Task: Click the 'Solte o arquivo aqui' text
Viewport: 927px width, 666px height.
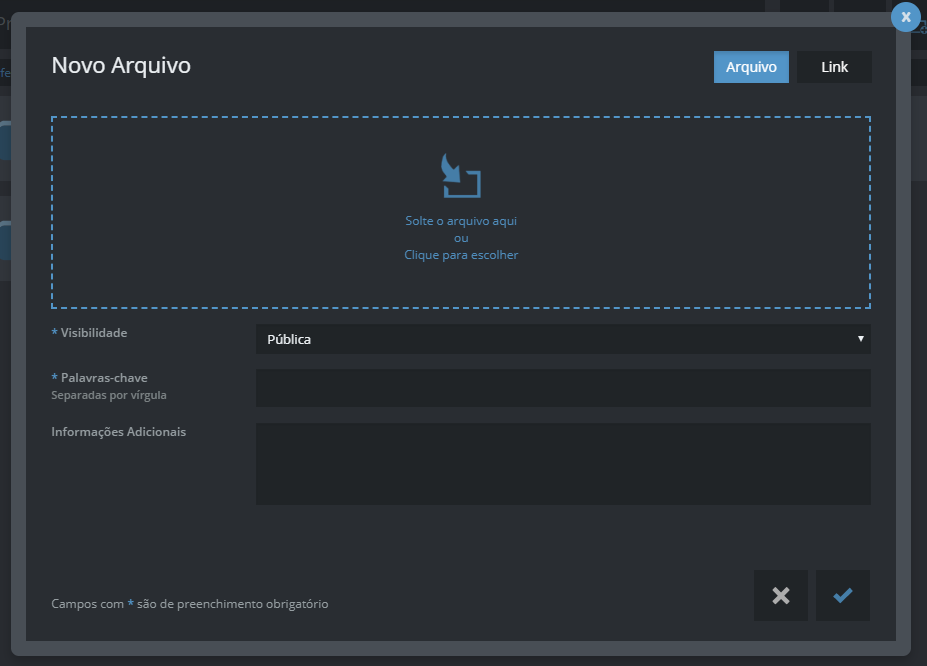Action: pyautogui.click(x=461, y=221)
